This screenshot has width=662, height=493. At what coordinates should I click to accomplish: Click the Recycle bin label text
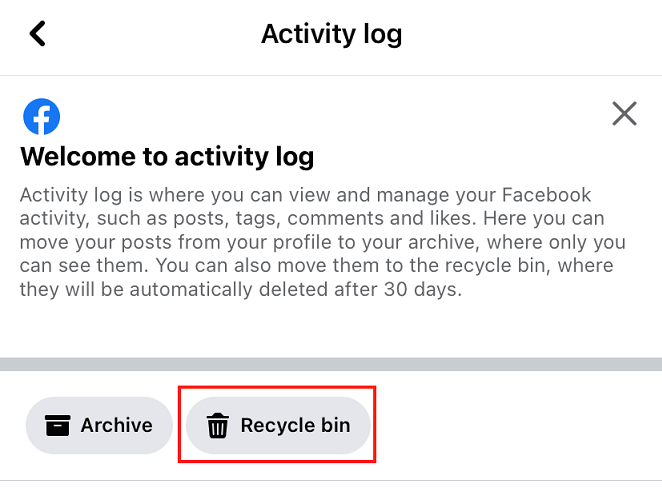click(296, 425)
